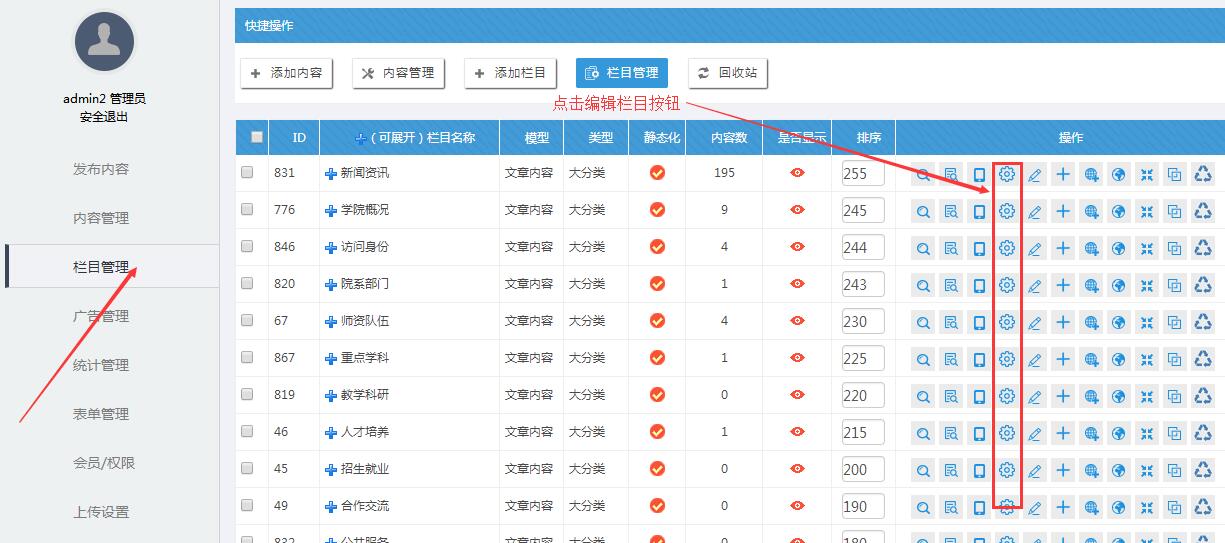This screenshot has width=1225, height=543.
Task: Tick the checkbox for row ID 831
Action: pyautogui.click(x=247, y=172)
